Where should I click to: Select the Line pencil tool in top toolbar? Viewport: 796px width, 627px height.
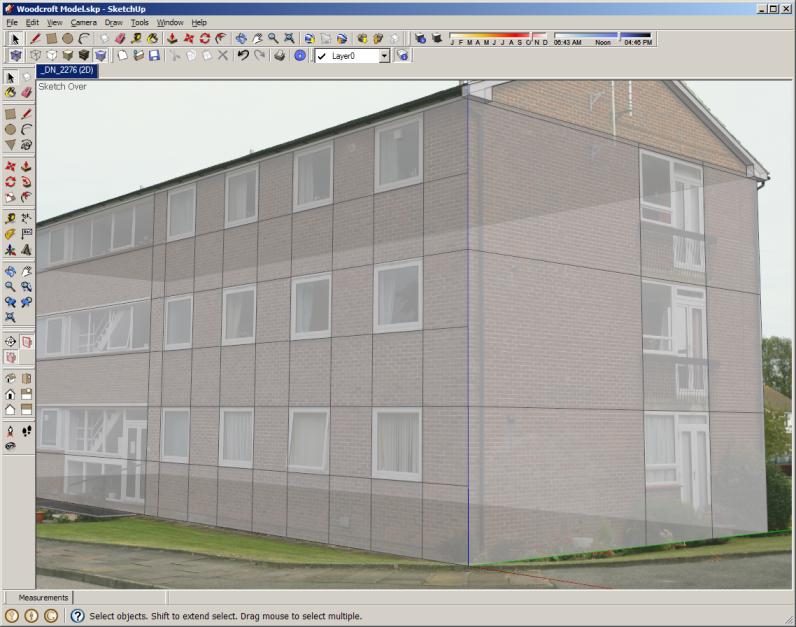pos(35,39)
